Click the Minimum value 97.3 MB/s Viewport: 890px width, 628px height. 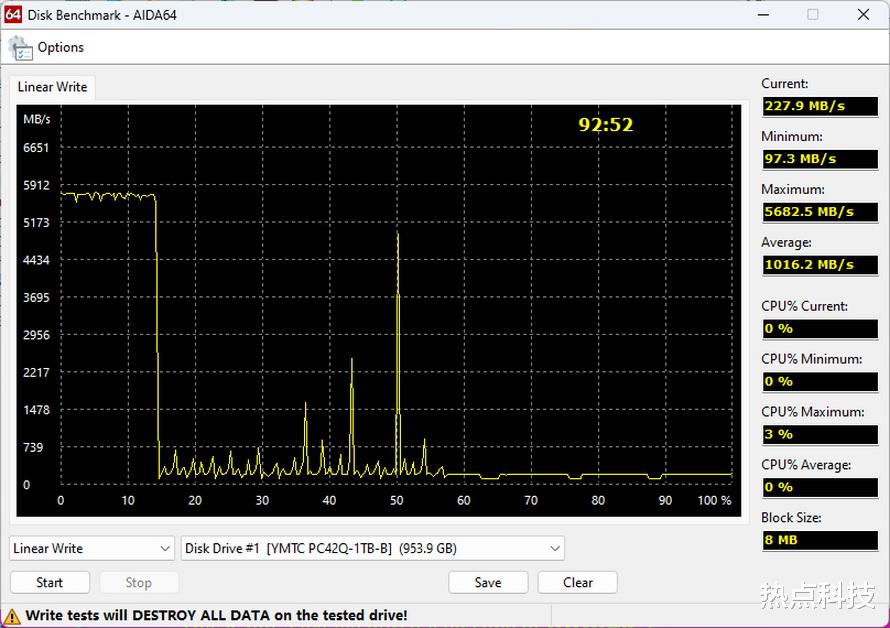820,159
